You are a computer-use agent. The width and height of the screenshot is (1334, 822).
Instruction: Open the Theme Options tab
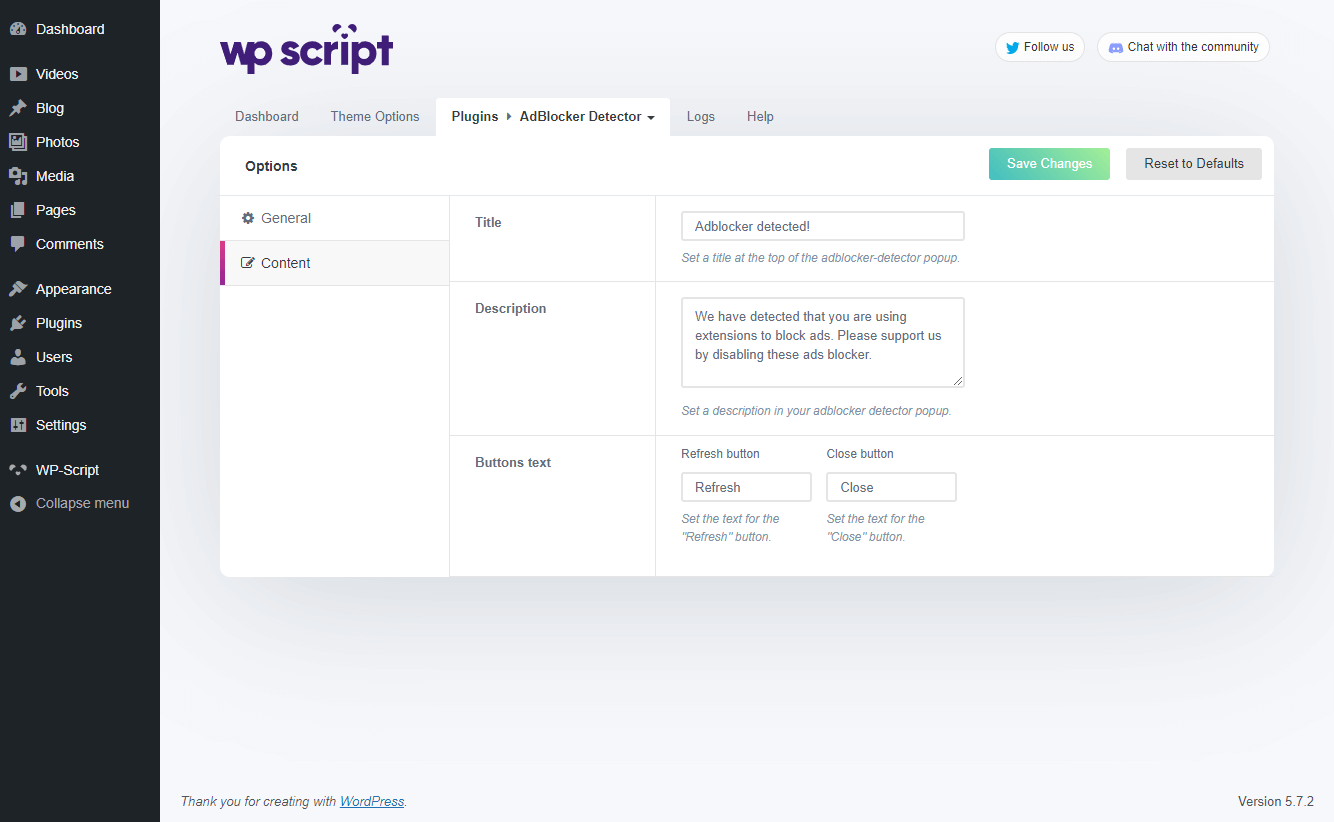click(x=375, y=117)
